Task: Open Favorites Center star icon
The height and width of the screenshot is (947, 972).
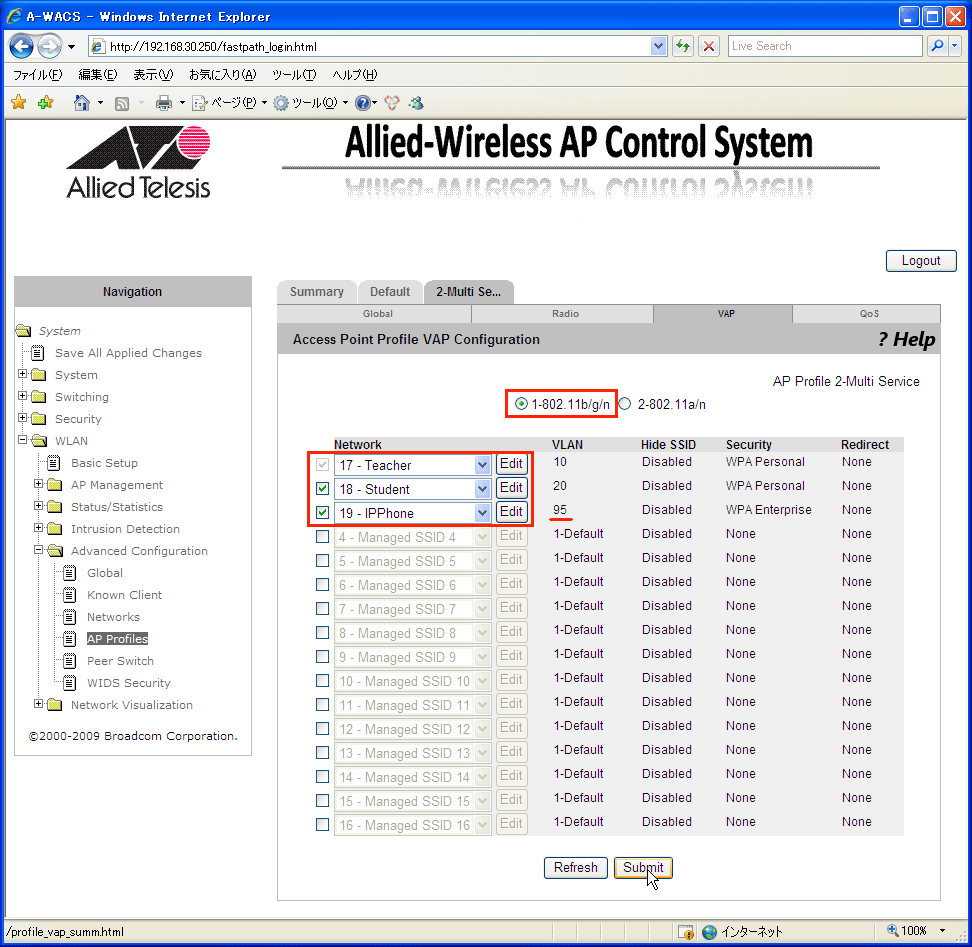Action: pos(19,102)
